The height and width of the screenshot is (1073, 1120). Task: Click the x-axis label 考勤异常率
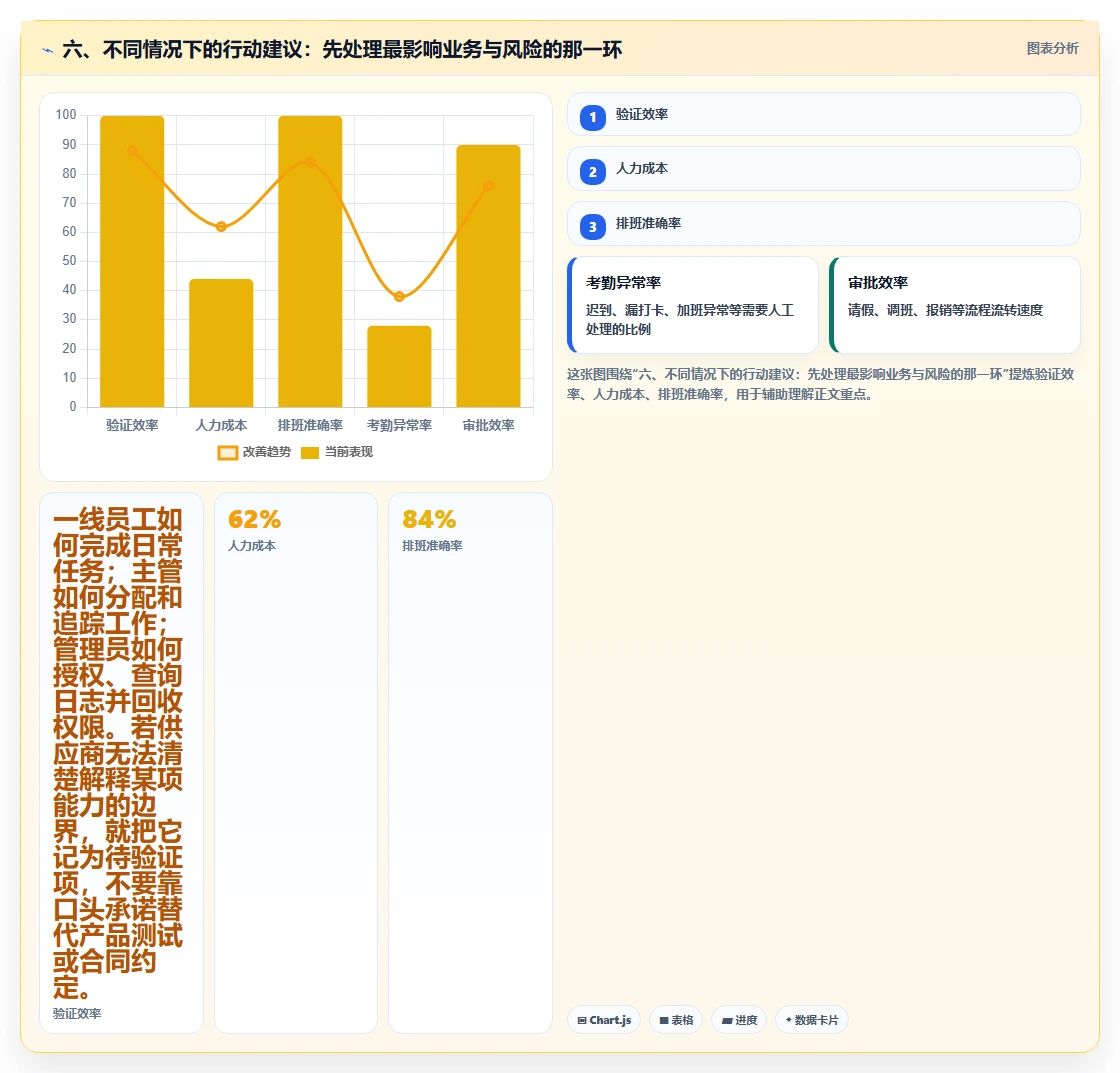tap(399, 426)
